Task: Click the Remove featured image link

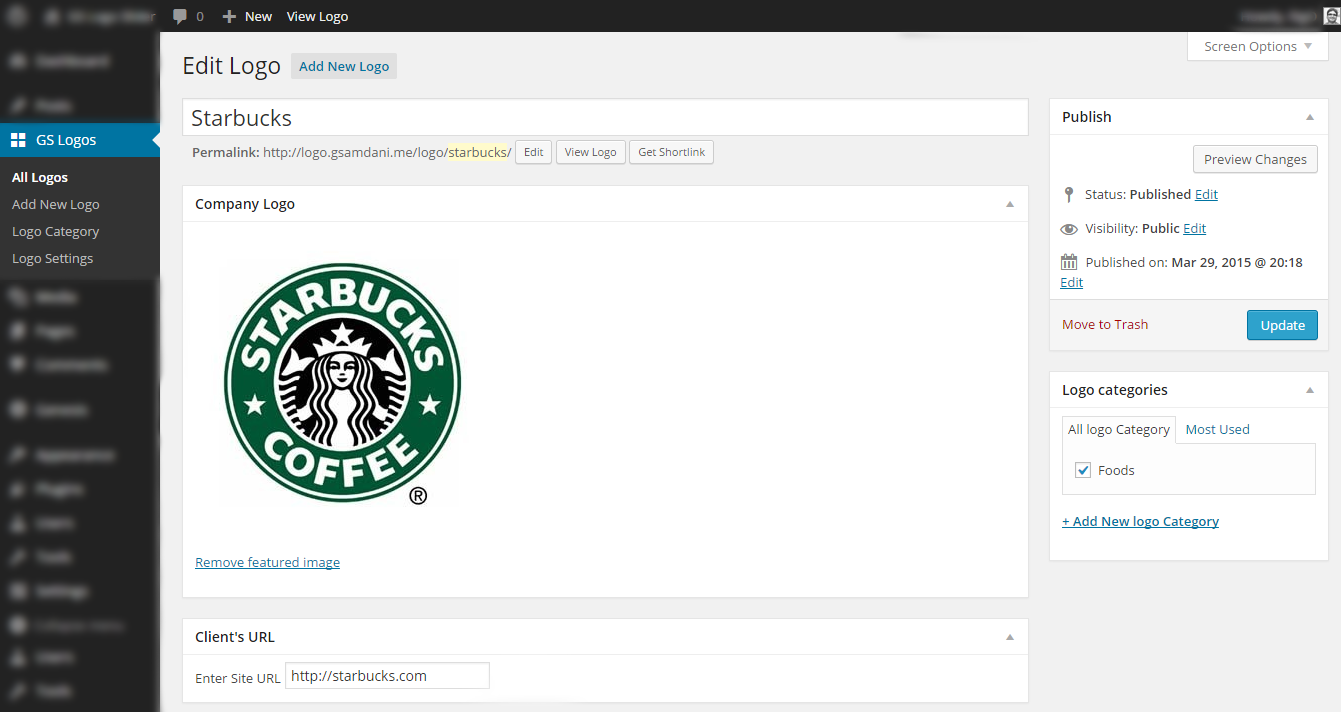Action: click(x=267, y=562)
